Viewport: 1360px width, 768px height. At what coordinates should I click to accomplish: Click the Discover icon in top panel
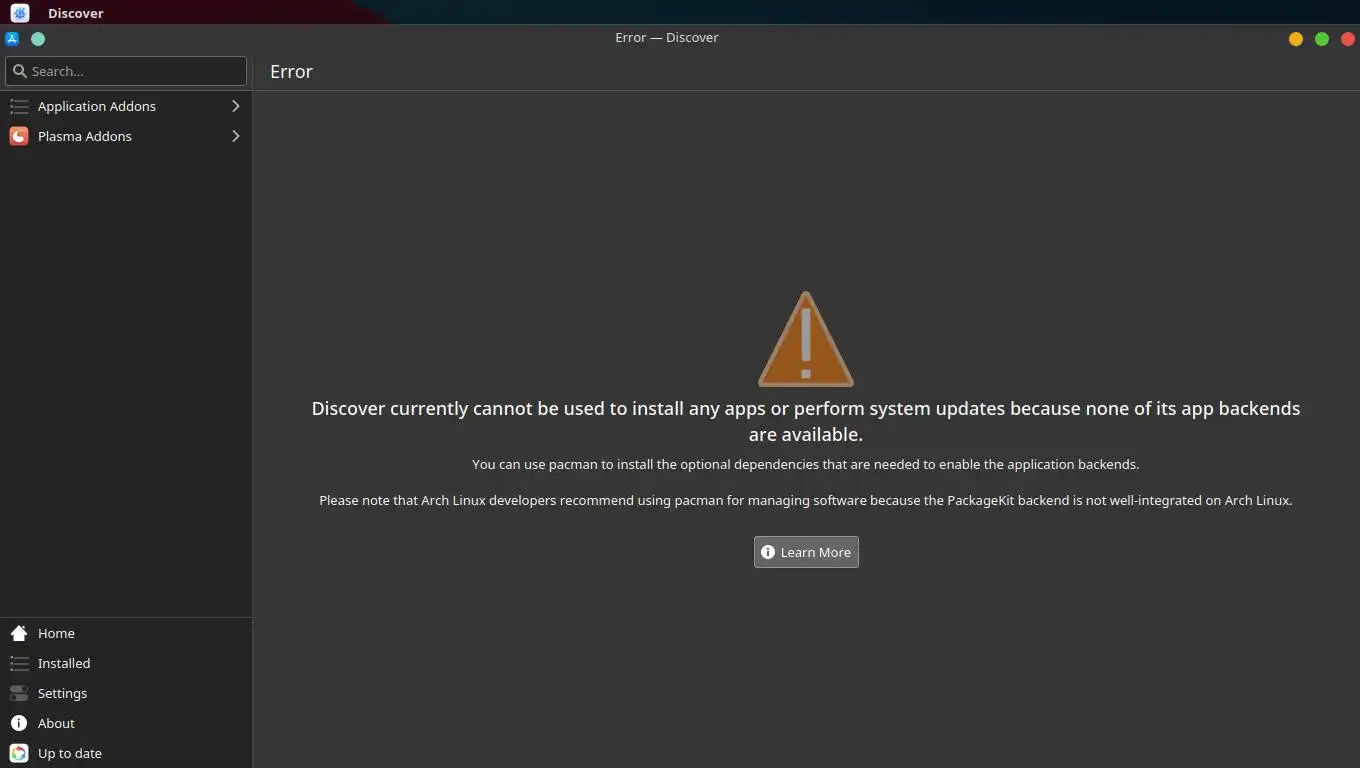(20, 13)
